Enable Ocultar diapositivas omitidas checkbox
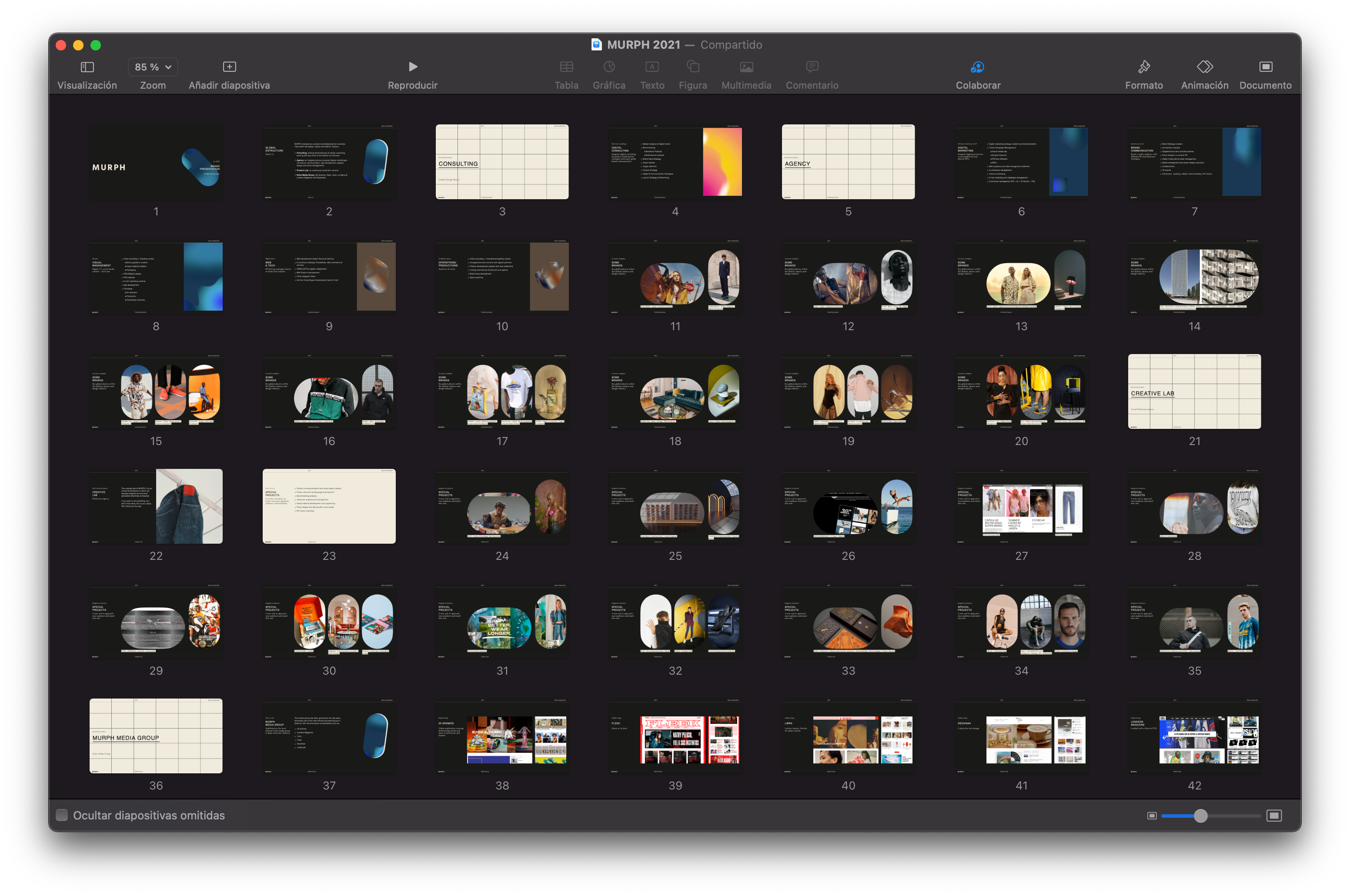Viewport: 1350px width, 896px height. [x=62, y=815]
